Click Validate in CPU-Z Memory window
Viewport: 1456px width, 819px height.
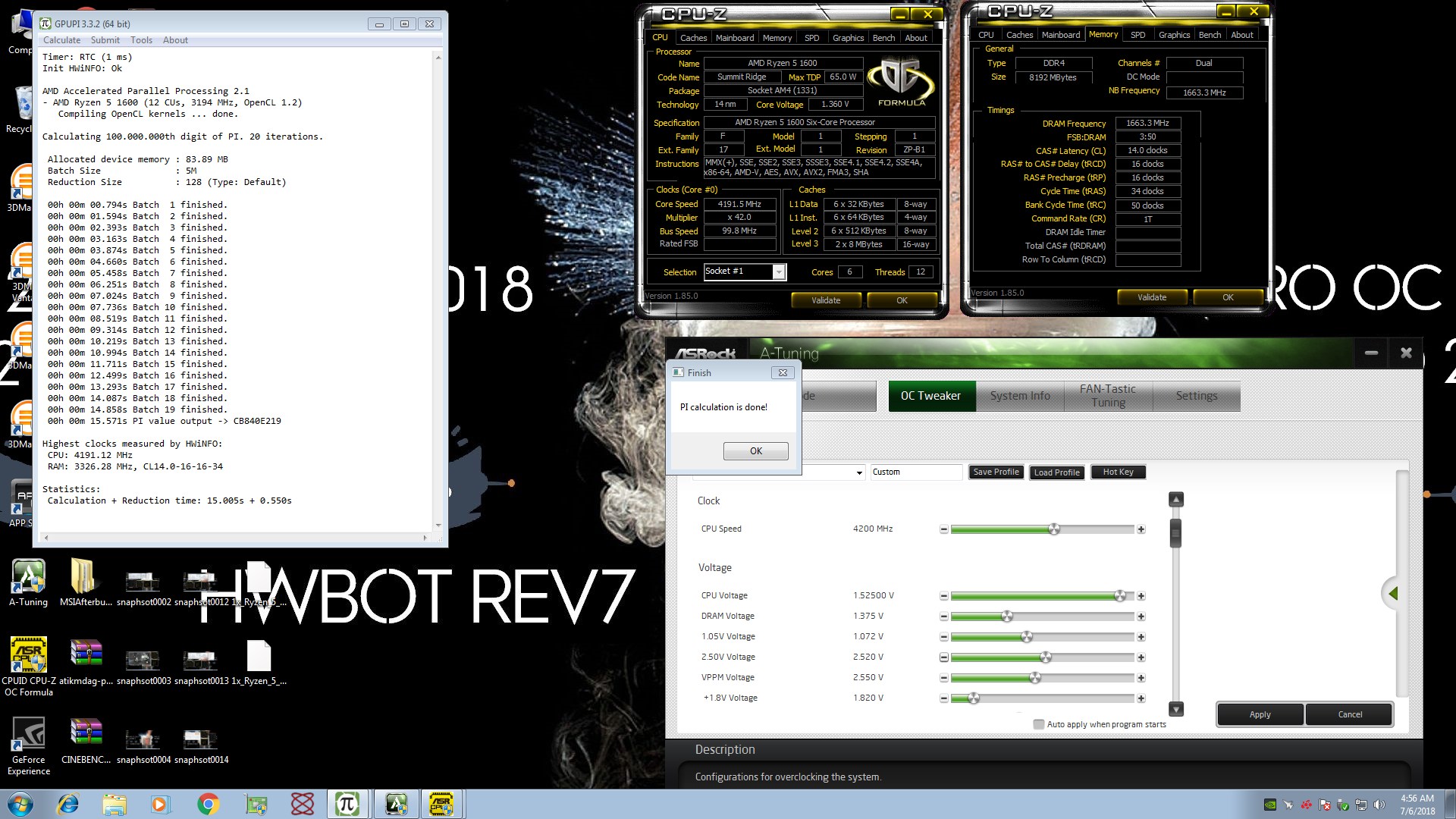click(x=1152, y=297)
